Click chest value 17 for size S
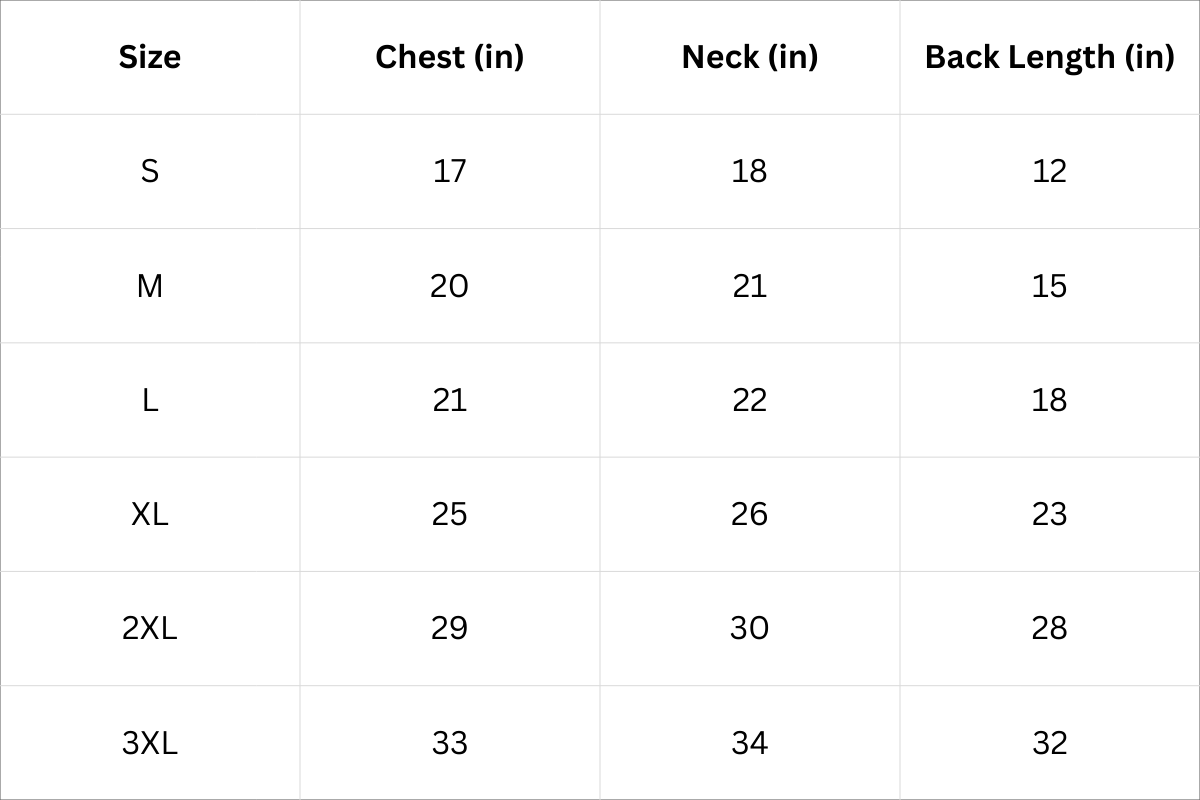The width and height of the screenshot is (1200, 800). [x=449, y=171]
